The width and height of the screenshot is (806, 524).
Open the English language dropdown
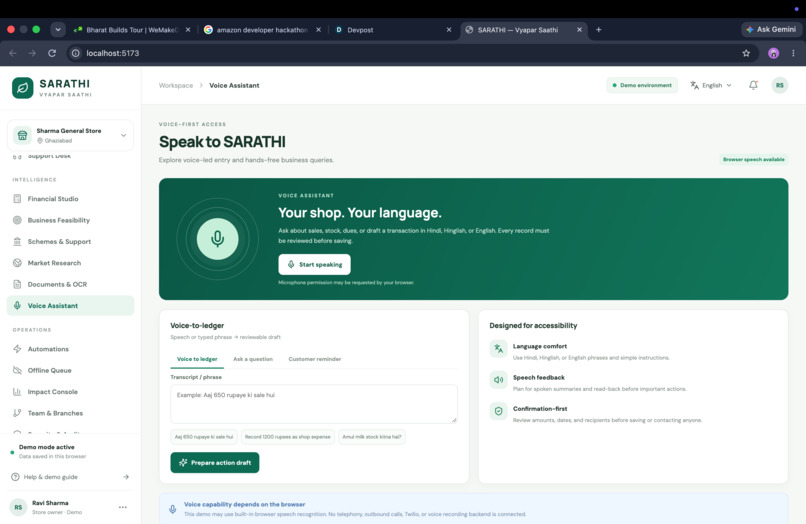711,85
